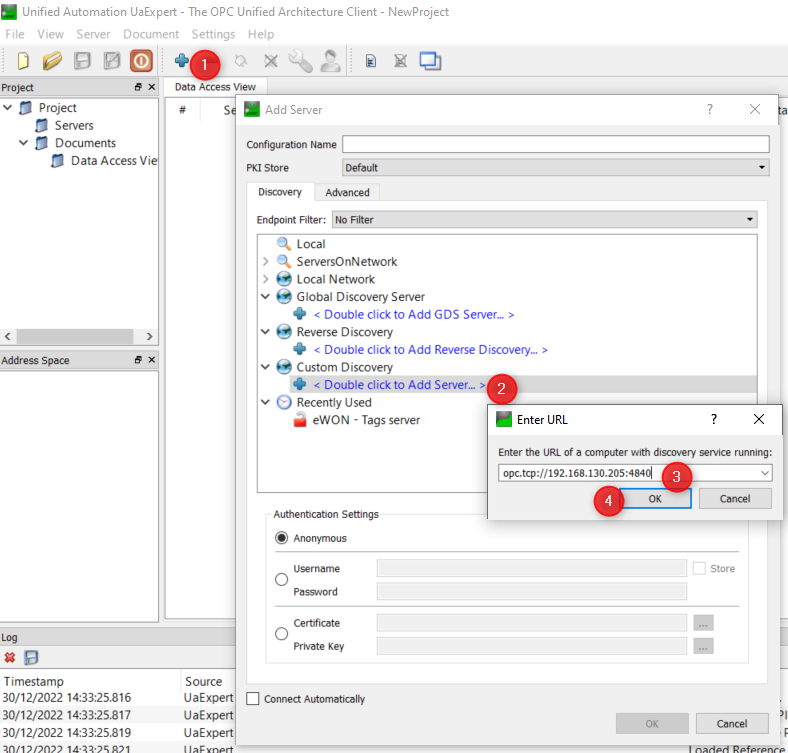Select Username/Password authentication radio button
Image resolution: width=788 pixels, height=753 pixels.
tap(281, 580)
